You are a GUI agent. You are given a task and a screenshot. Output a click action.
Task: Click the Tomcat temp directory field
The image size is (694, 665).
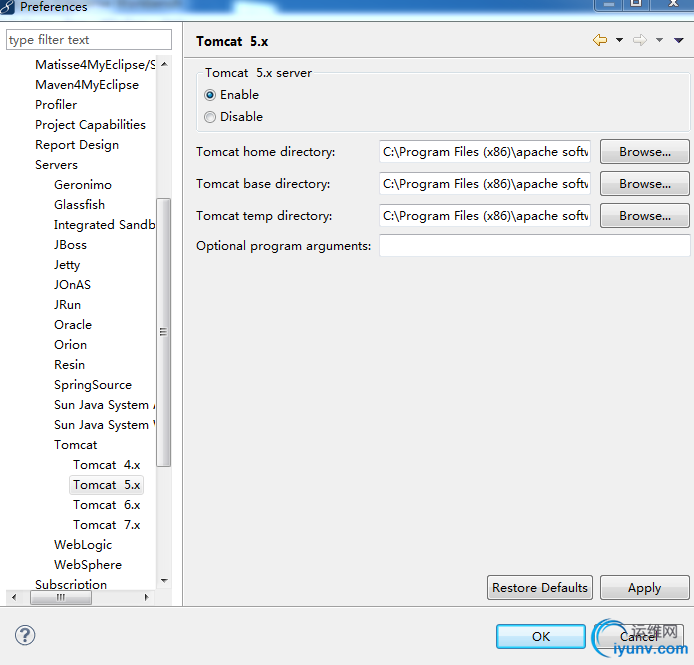coord(485,216)
